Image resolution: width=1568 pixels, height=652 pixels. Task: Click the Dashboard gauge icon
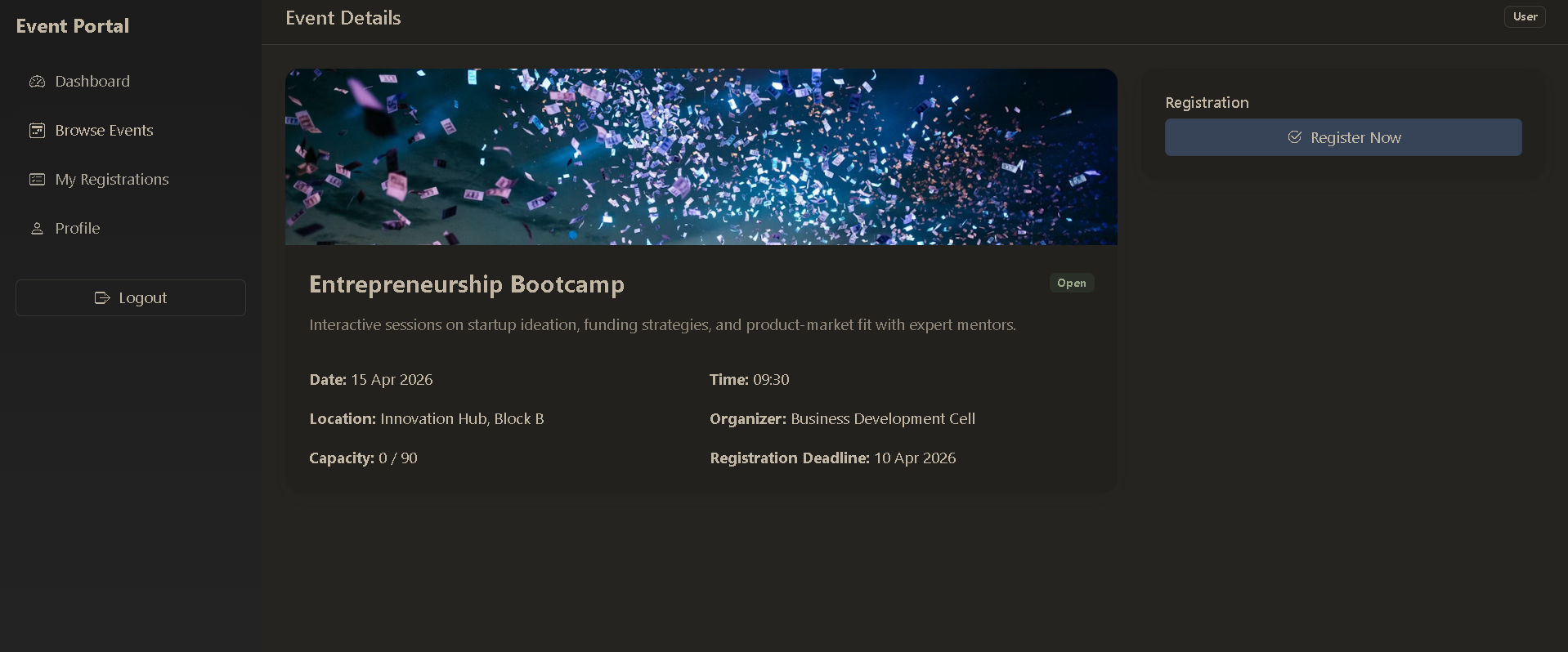click(37, 82)
